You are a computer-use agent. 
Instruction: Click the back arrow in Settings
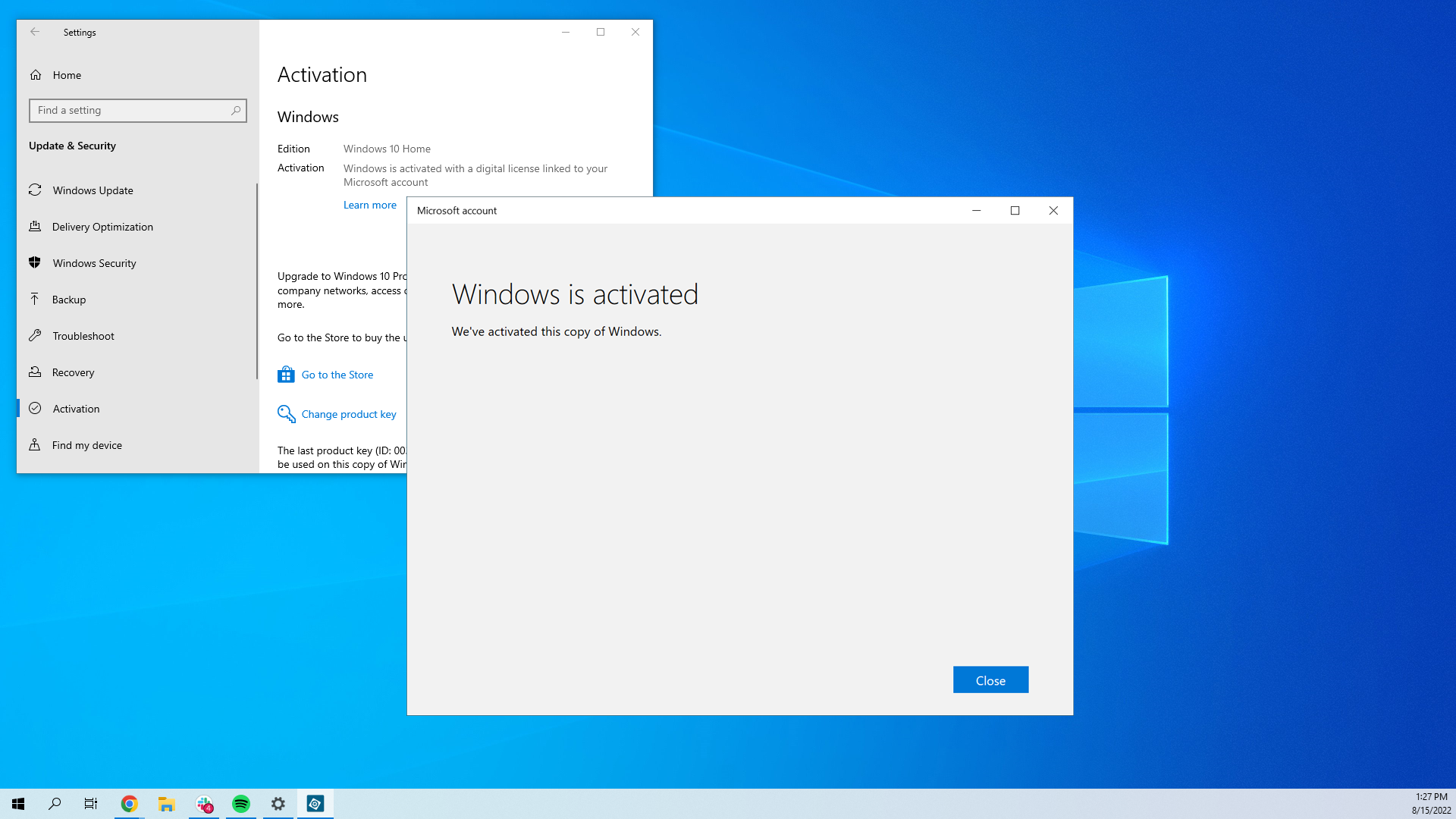[x=35, y=31]
